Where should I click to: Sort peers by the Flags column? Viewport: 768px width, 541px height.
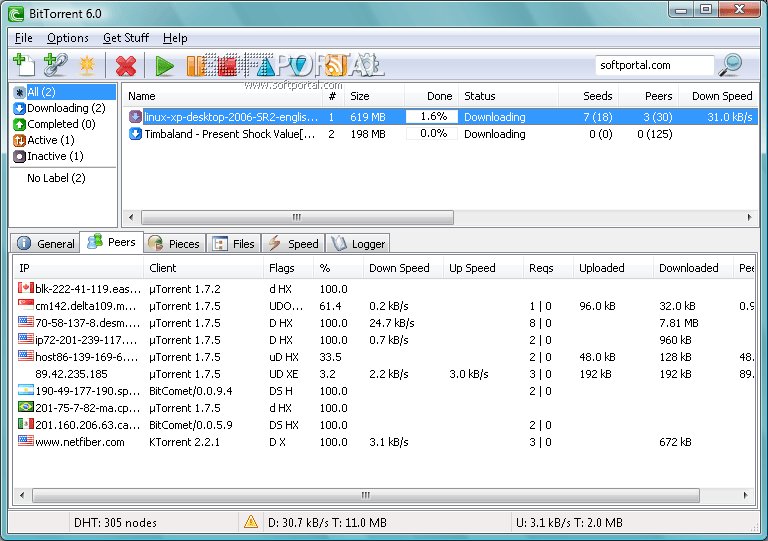click(x=289, y=268)
